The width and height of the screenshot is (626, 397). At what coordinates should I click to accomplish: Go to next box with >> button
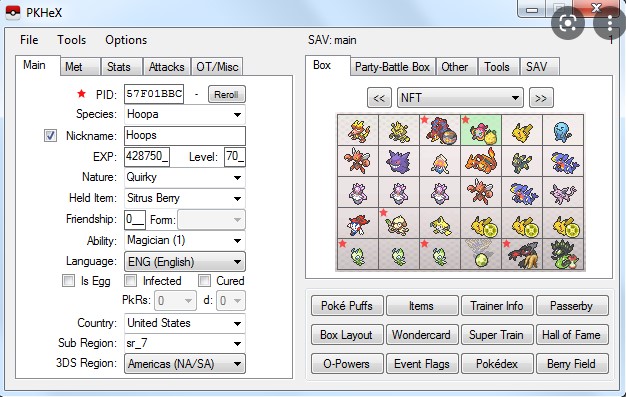click(x=541, y=98)
